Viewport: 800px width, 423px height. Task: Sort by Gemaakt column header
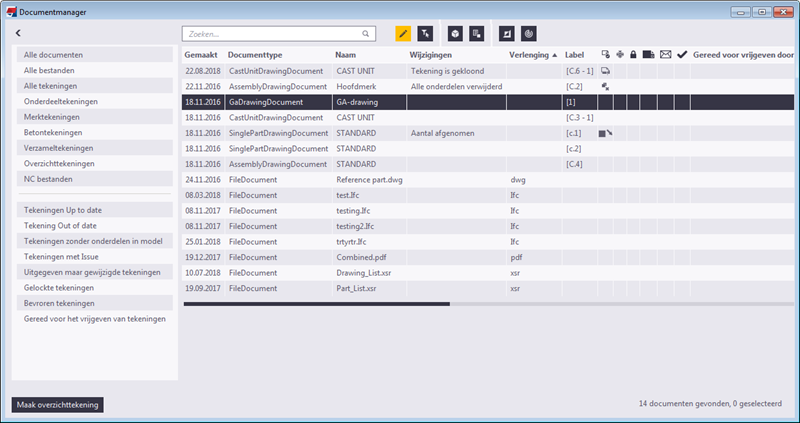[202, 55]
